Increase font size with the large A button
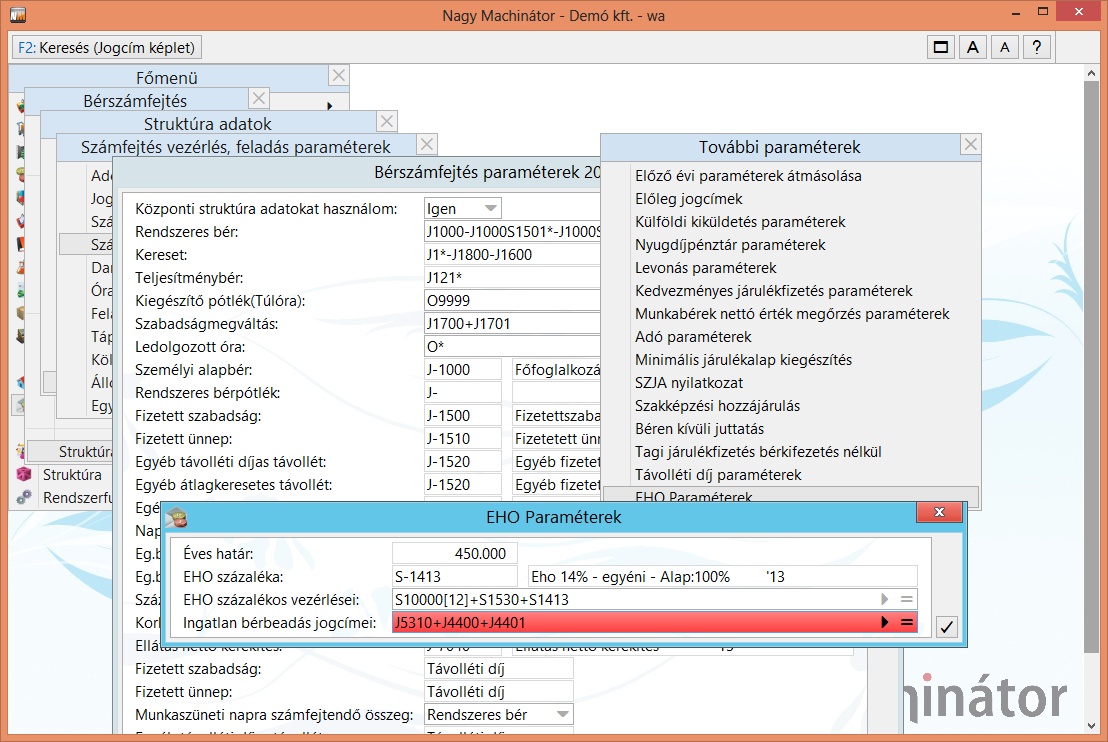Viewport: 1108px width, 742px height. pyautogui.click(x=973, y=47)
